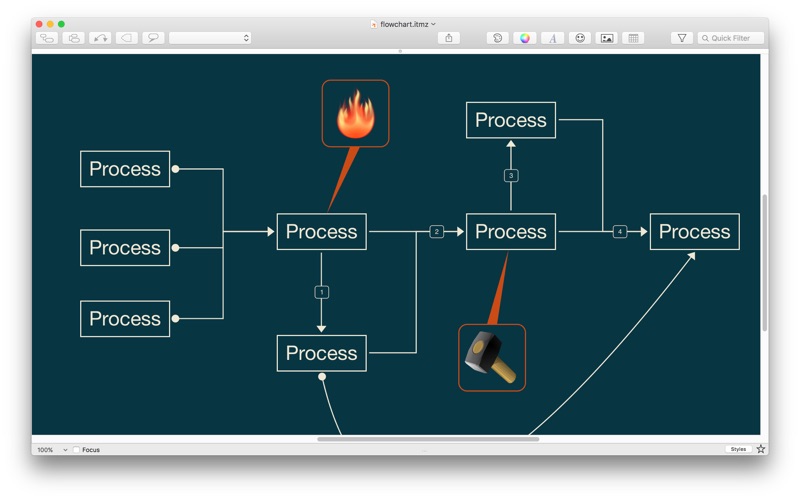Screen dimensions: 800x500
Task: Select the hammer callout image
Action: click(x=492, y=358)
